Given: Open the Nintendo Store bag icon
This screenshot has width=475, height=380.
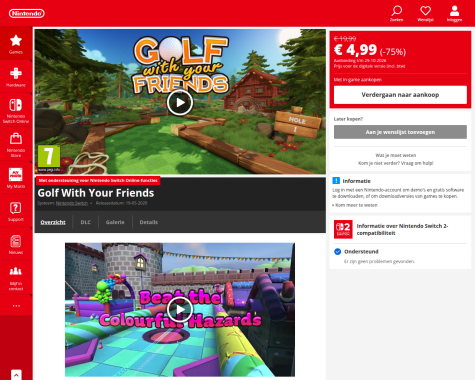Looking at the screenshot, I should 16,138.
